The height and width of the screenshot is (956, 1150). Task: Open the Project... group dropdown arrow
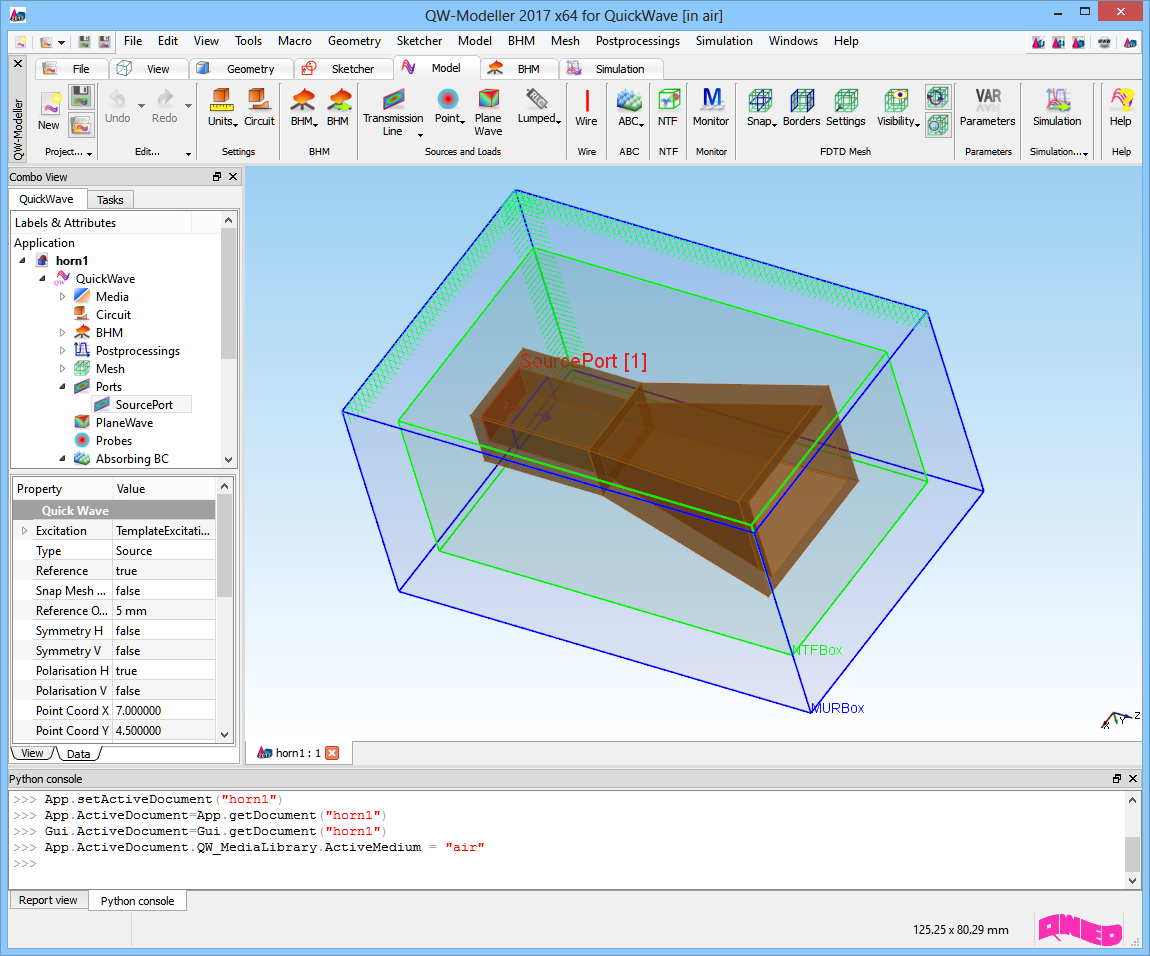(x=89, y=153)
